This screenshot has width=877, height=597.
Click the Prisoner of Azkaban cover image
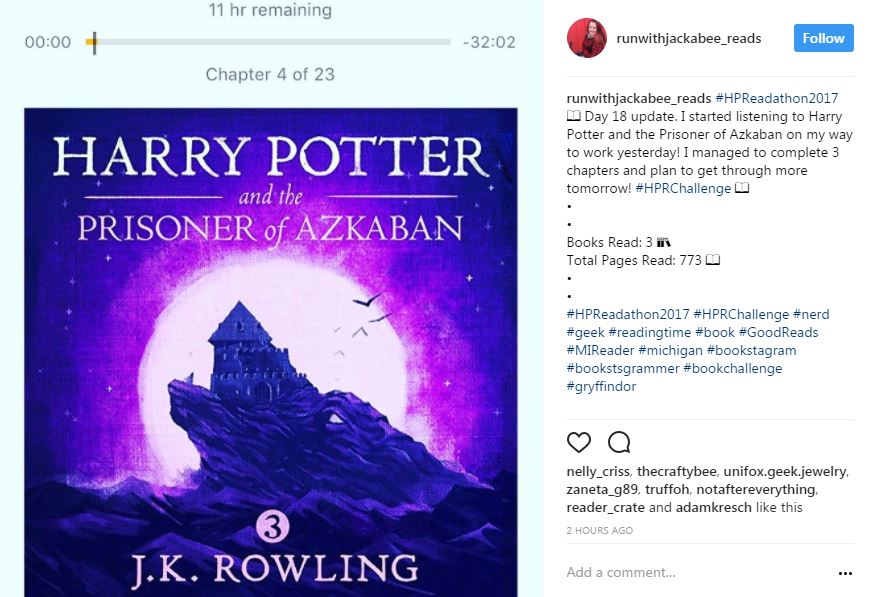271,352
